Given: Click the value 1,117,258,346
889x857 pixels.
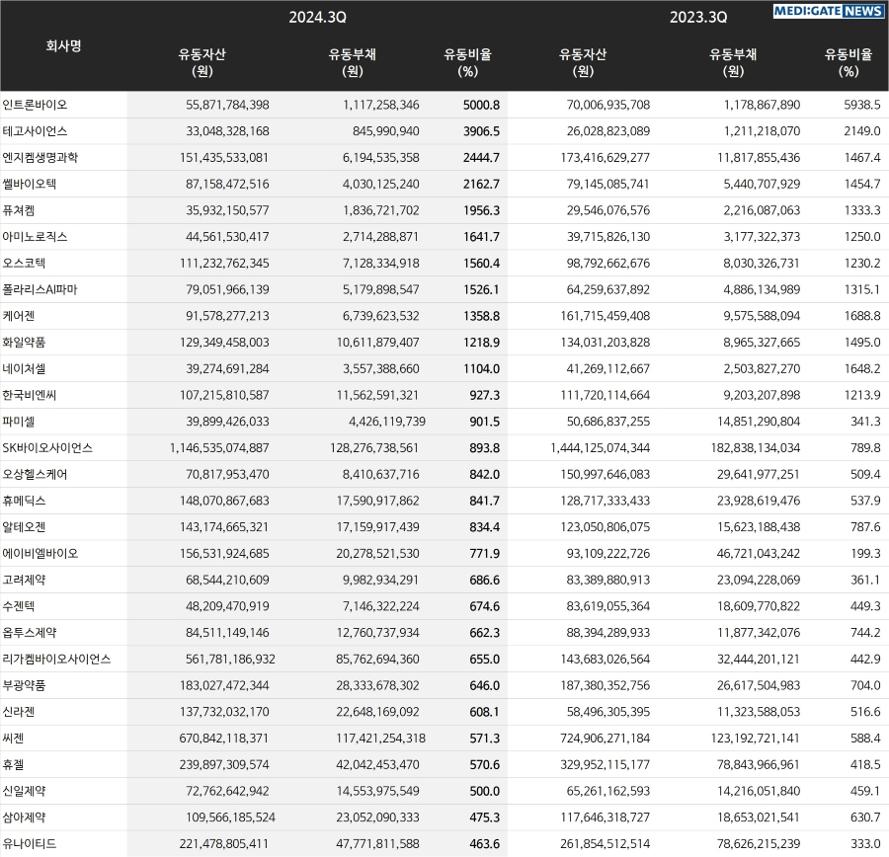Looking at the screenshot, I should click(x=381, y=105).
